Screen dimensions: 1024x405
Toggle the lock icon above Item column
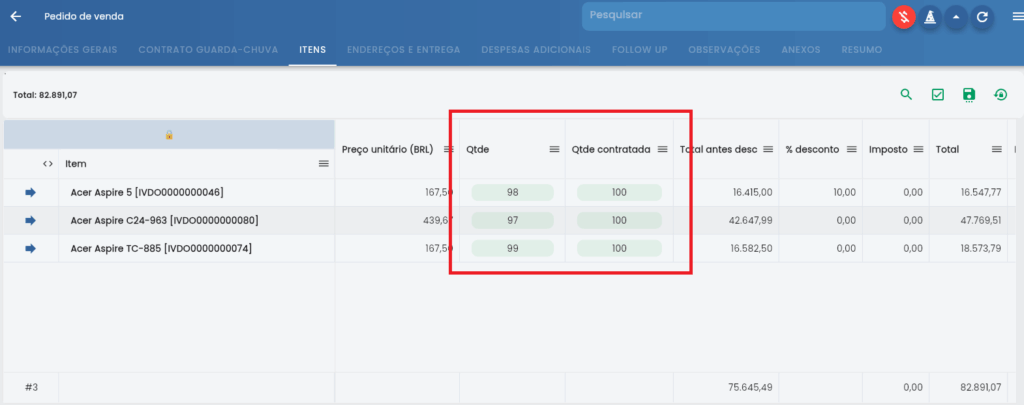169,135
